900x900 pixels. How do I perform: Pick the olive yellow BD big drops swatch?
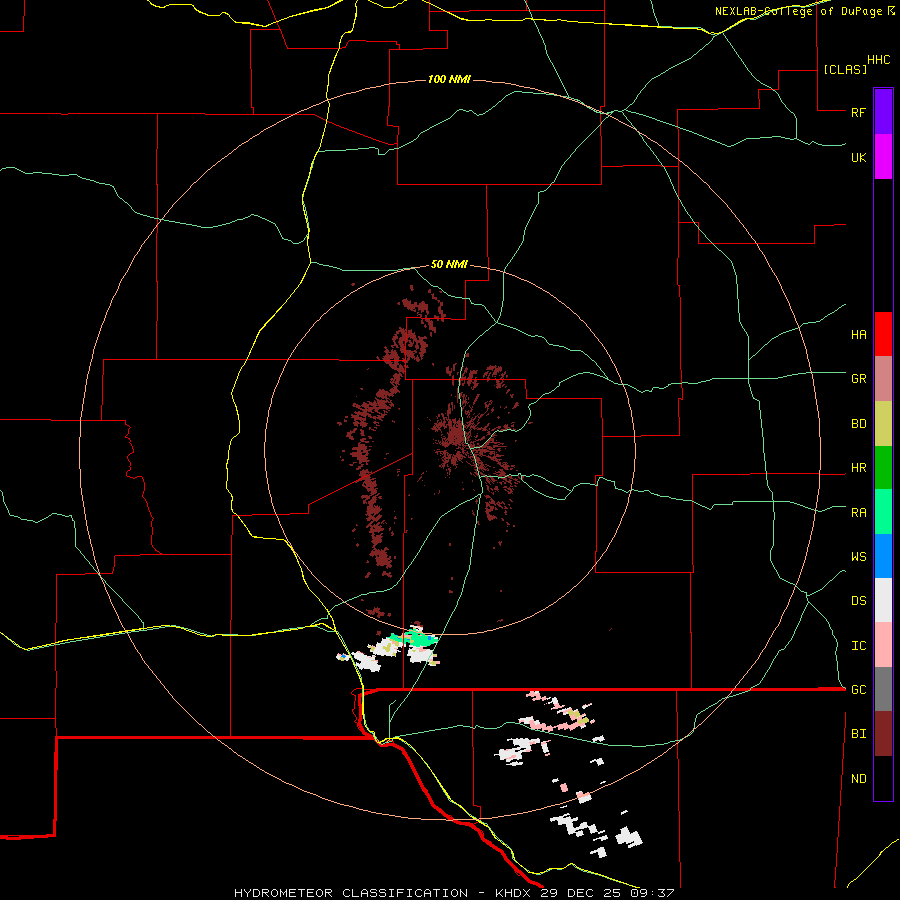tap(883, 424)
